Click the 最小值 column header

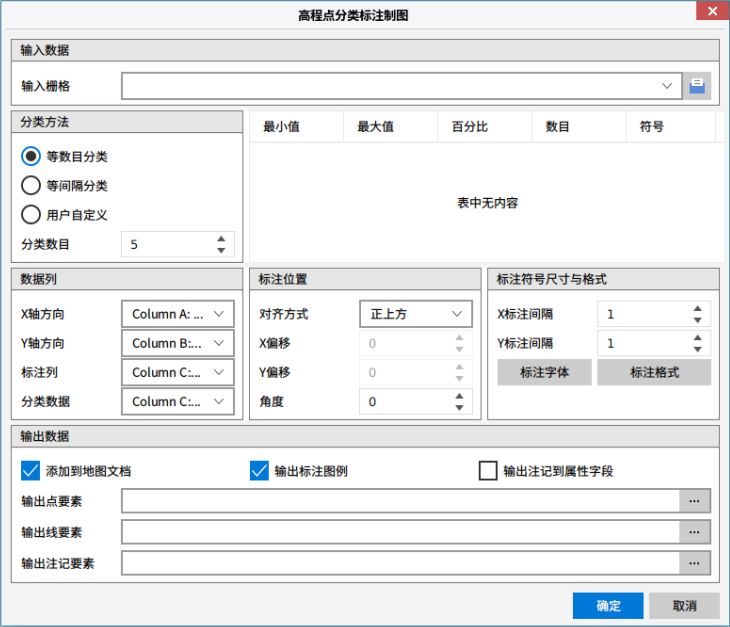click(282, 127)
